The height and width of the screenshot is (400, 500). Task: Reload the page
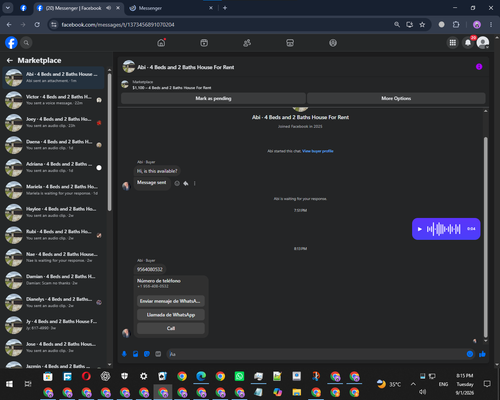37,25
